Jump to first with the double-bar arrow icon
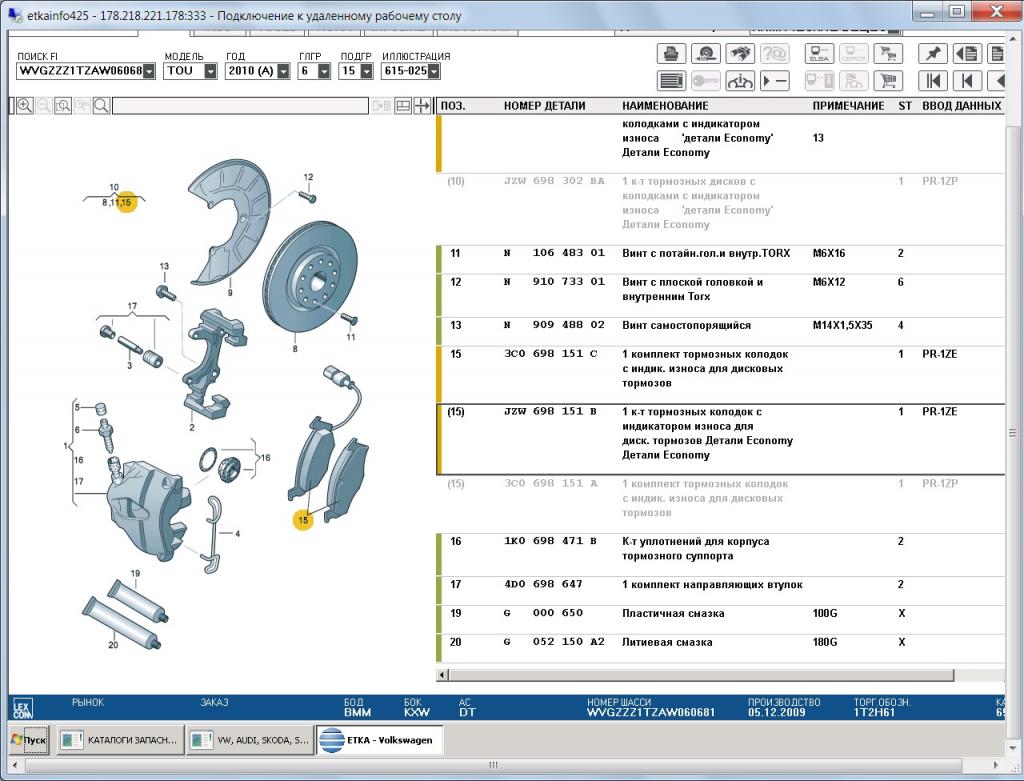The image size is (1024, 781). click(x=933, y=81)
